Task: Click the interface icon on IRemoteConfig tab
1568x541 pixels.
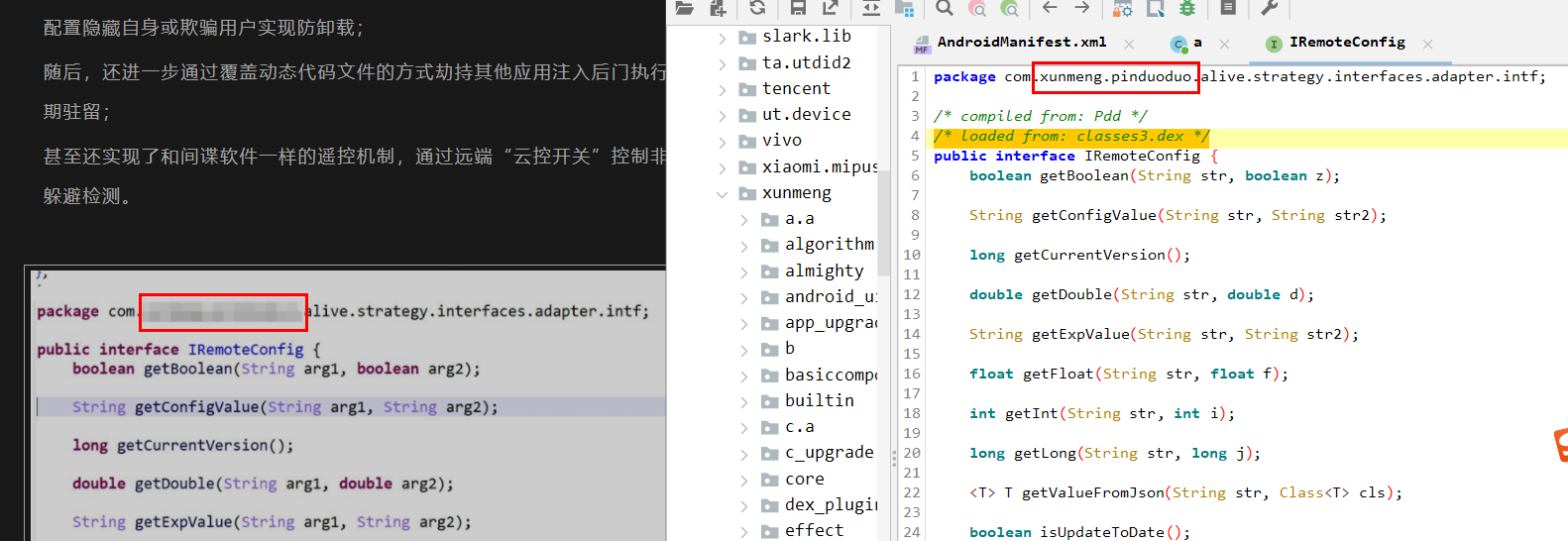Action: tap(1274, 44)
